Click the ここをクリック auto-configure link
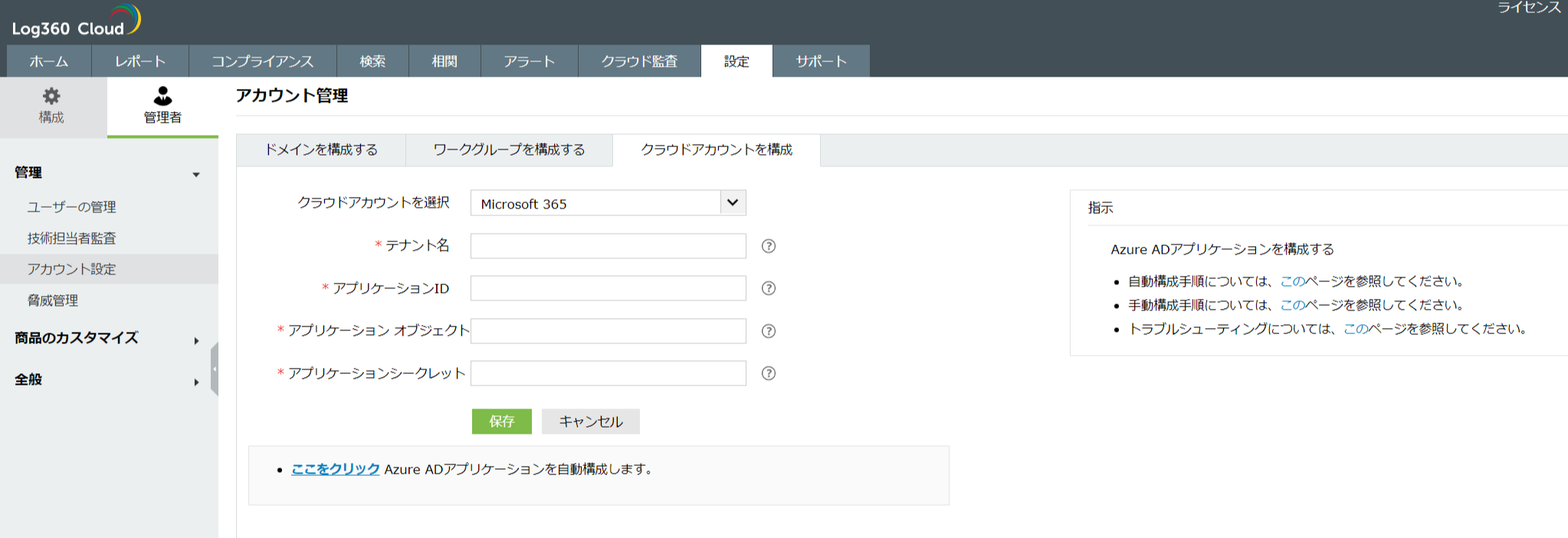The width and height of the screenshot is (1568, 538). [x=336, y=469]
